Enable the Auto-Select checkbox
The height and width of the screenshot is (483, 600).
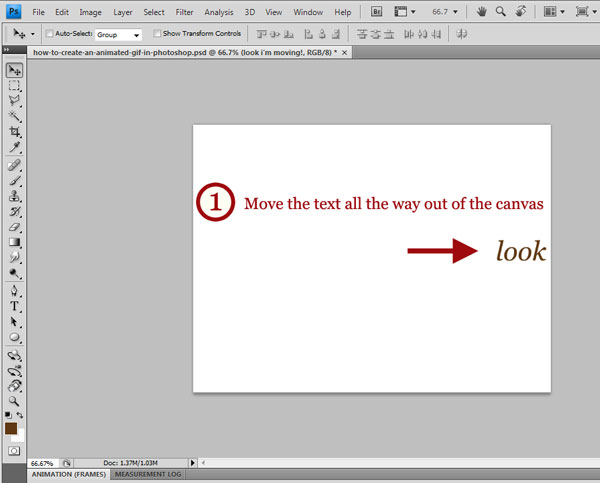pos(50,34)
